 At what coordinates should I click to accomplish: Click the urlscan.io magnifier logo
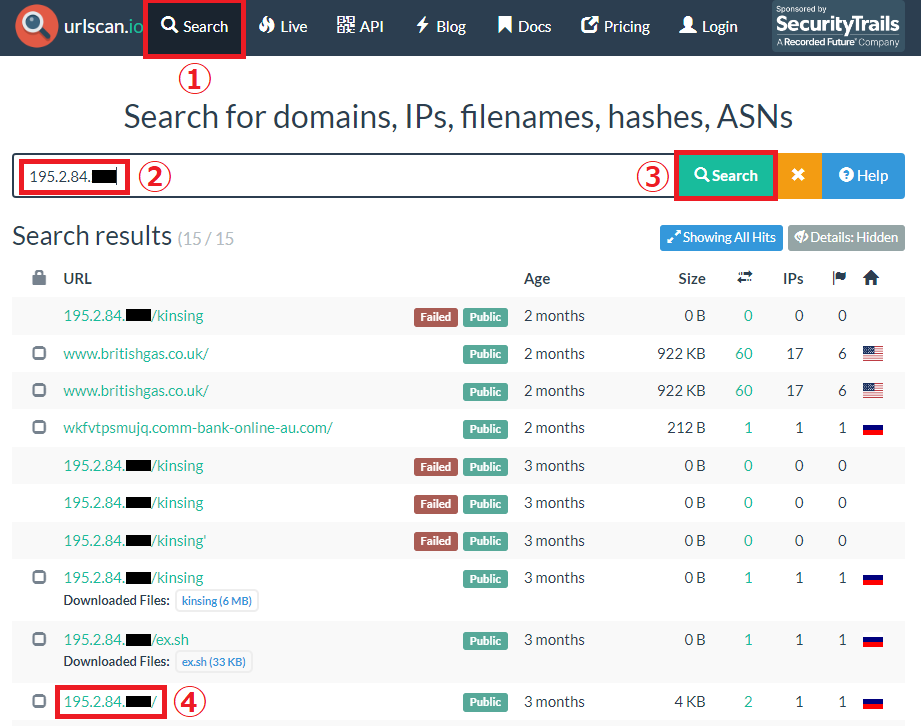(36, 27)
